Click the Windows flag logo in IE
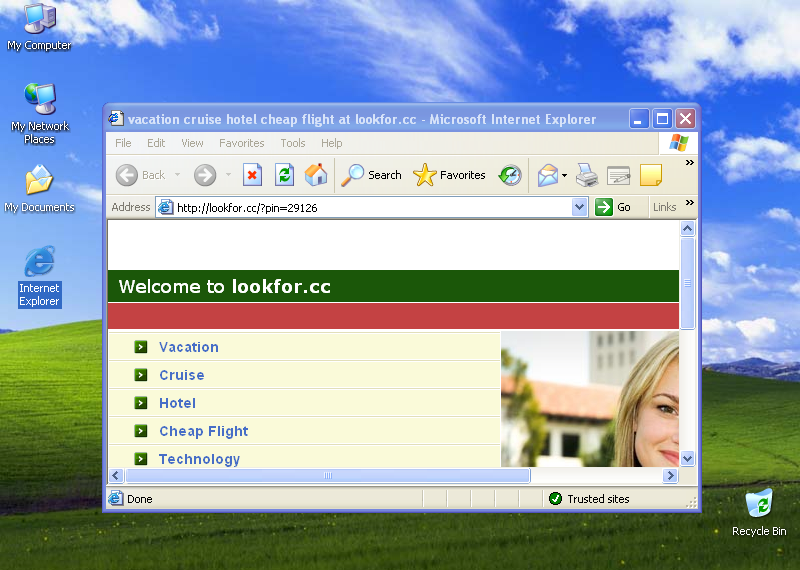This screenshot has width=800, height=570. [x=679, y=143]
